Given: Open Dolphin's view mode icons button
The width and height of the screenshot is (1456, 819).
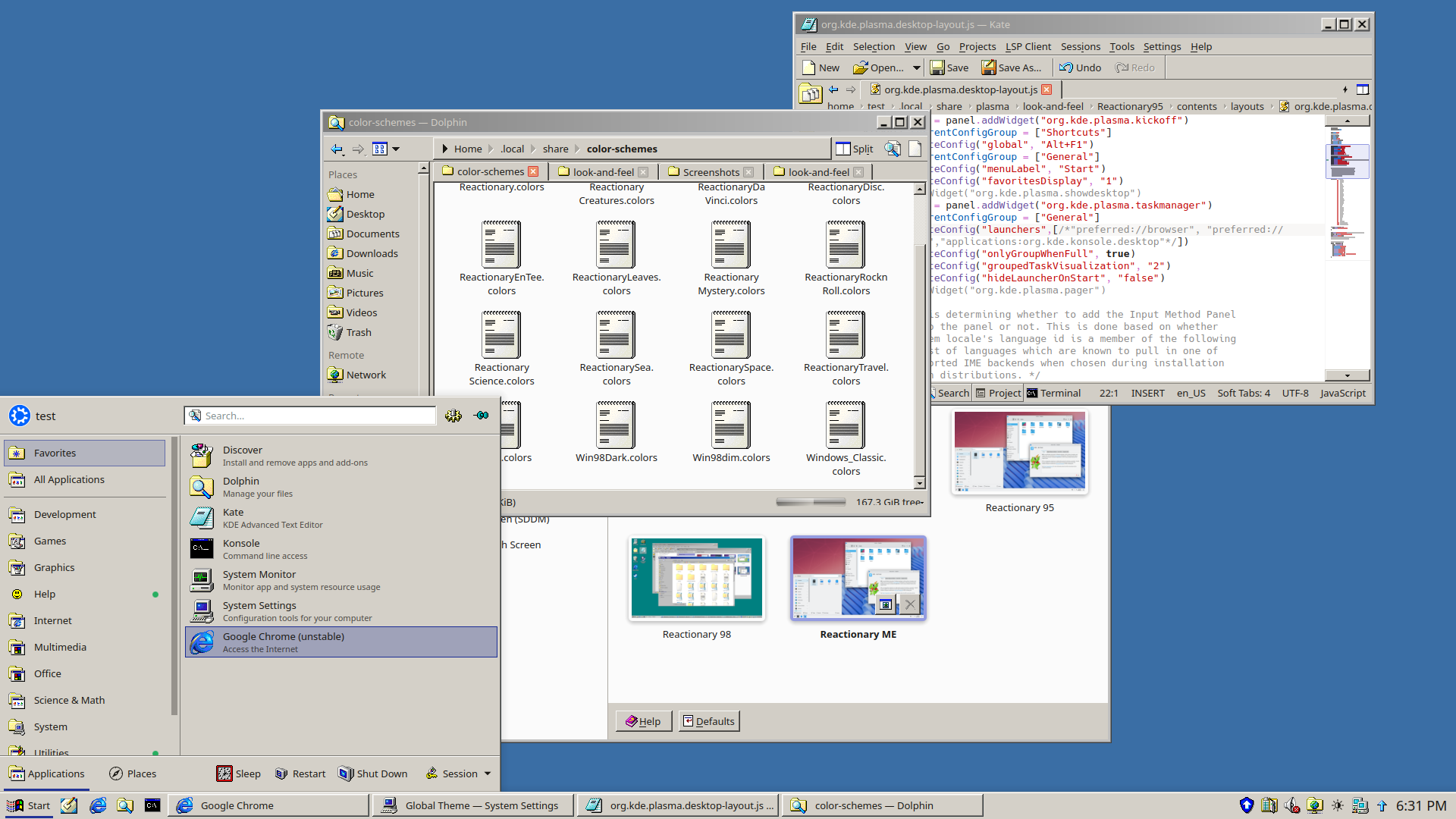Looking at the screenshot, I should 380,149.
